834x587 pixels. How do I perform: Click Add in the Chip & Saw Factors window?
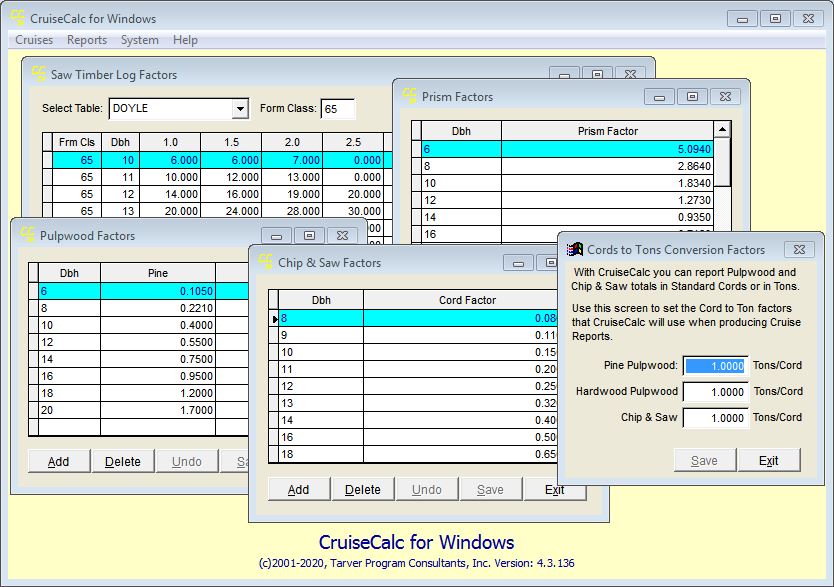coord(298,489)
